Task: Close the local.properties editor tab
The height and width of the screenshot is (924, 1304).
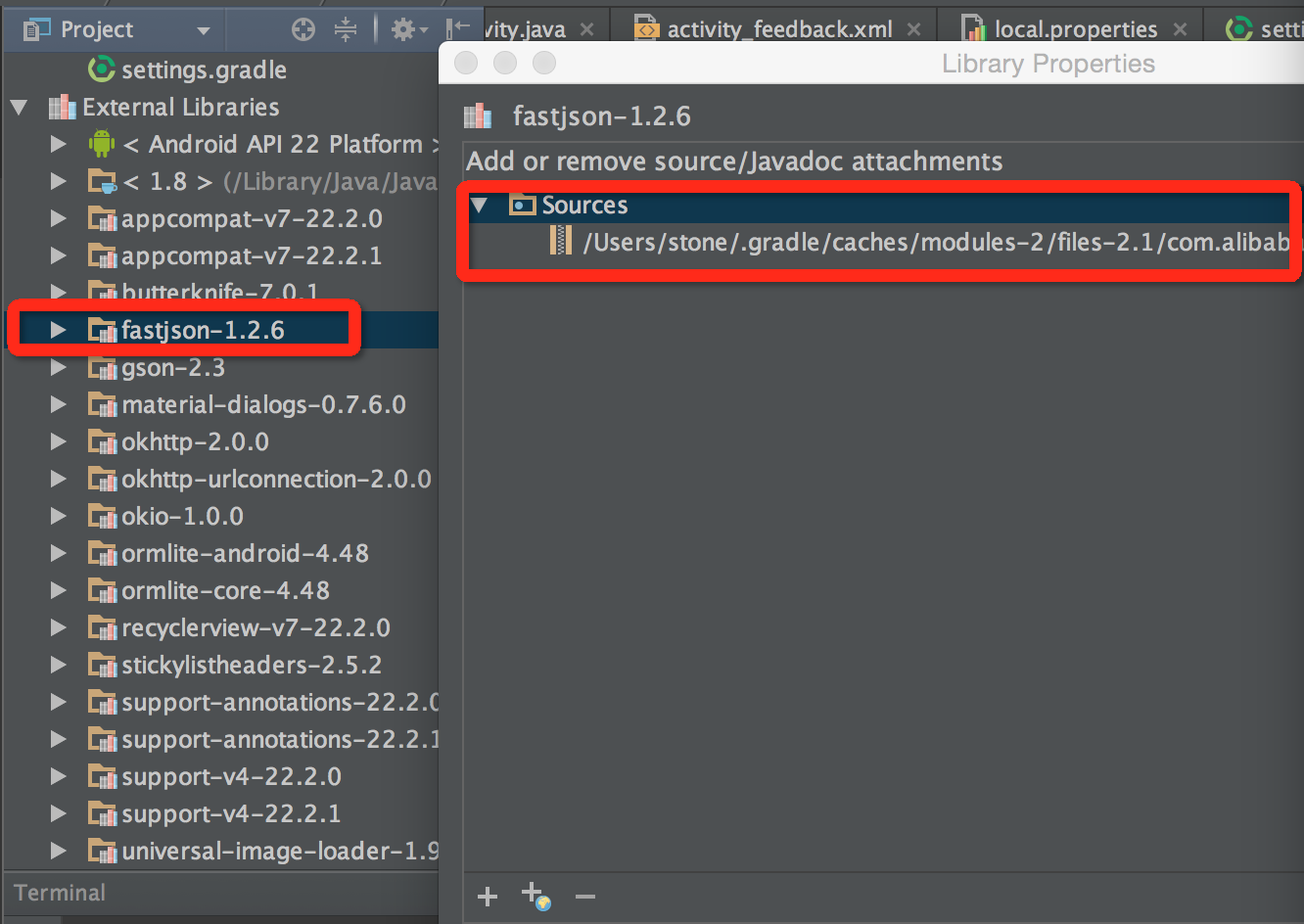Action: click(x=1180, y=27)
